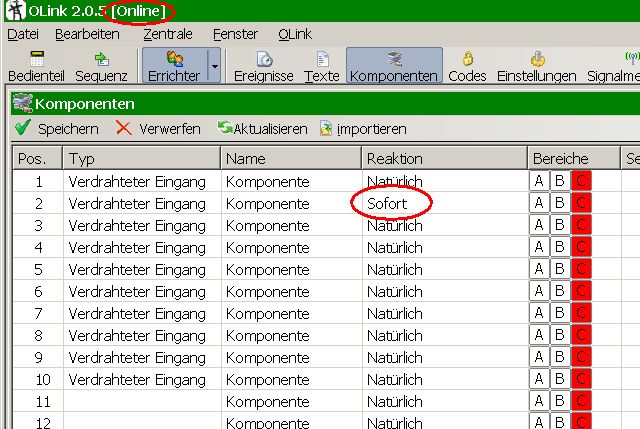
Task: Open Codes with the padlock icon
Action: [467, 66]
